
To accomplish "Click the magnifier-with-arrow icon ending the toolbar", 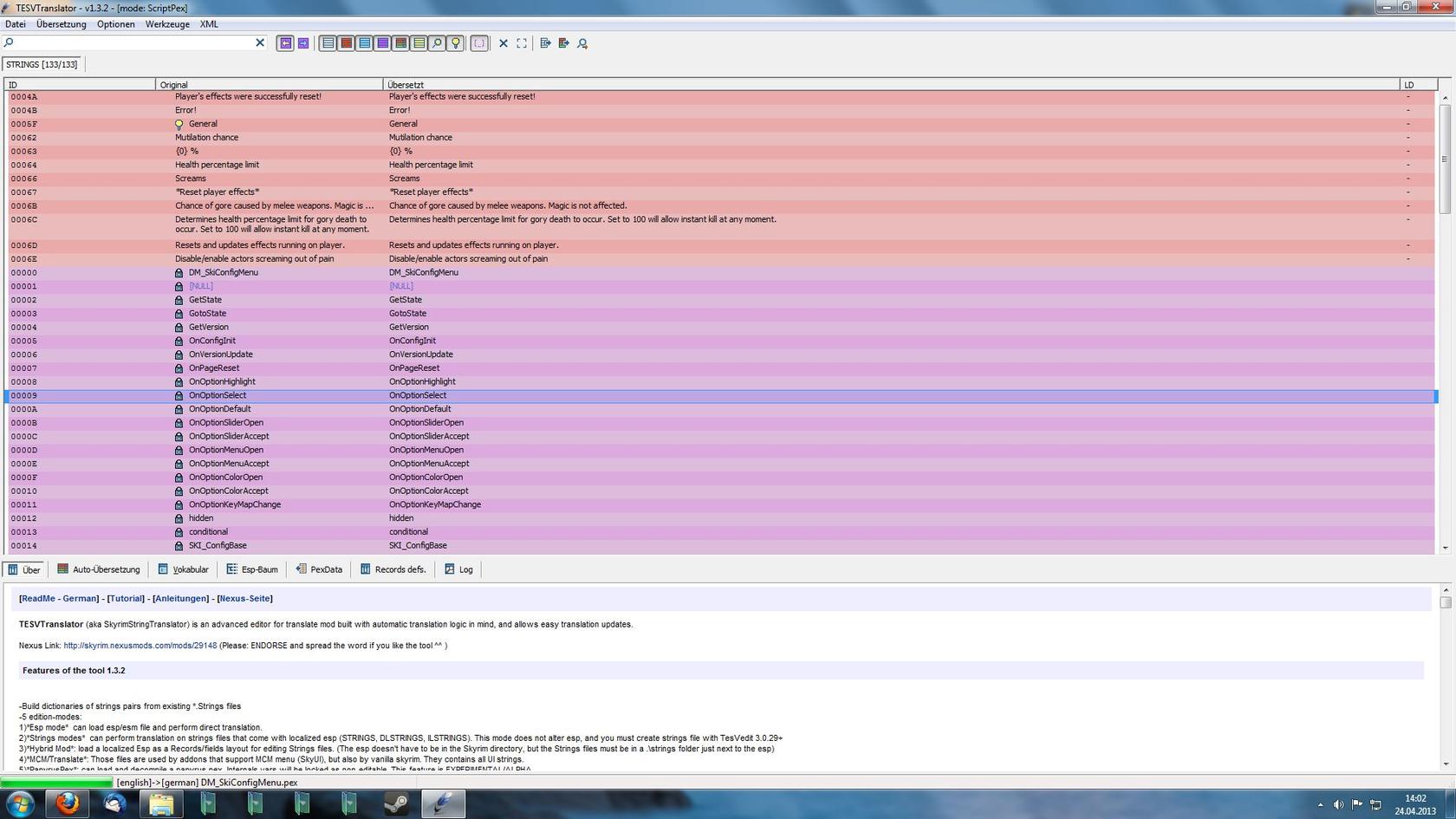I will 582,43.
